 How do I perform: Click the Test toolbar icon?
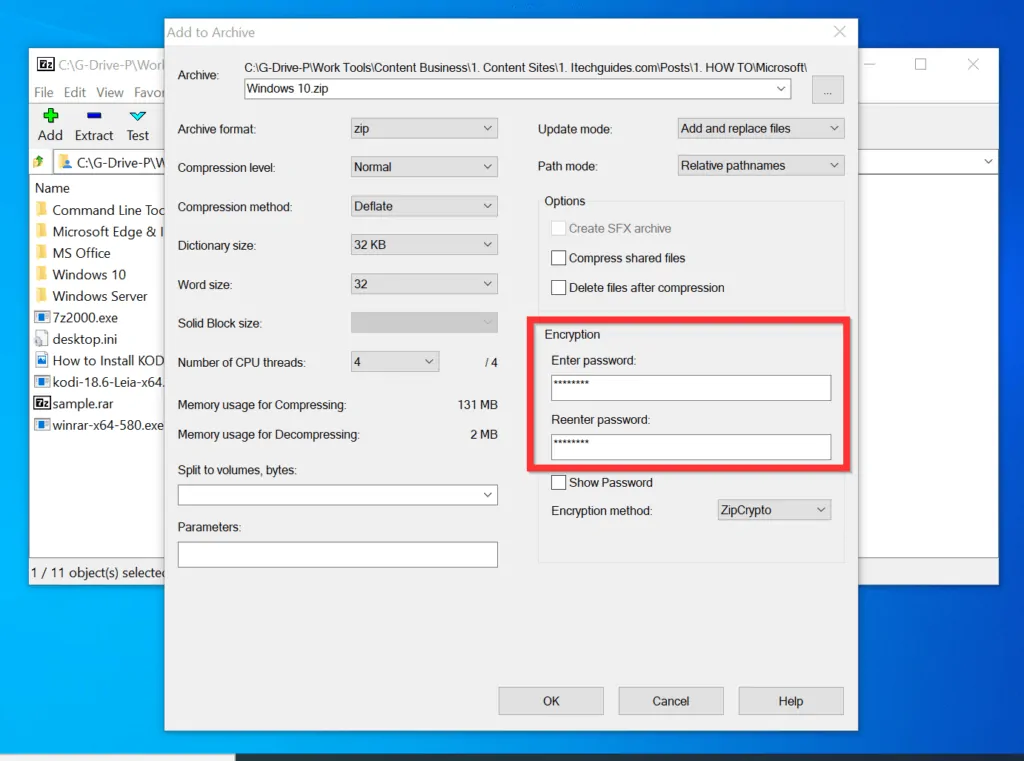(x=138, y=117)
